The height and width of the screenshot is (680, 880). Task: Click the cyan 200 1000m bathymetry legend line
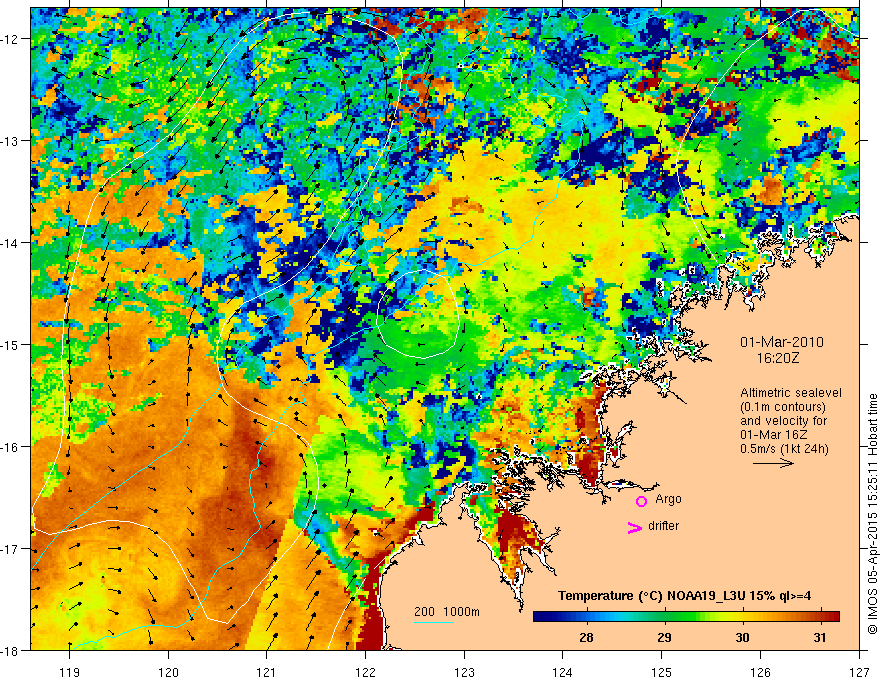(434, 622)
